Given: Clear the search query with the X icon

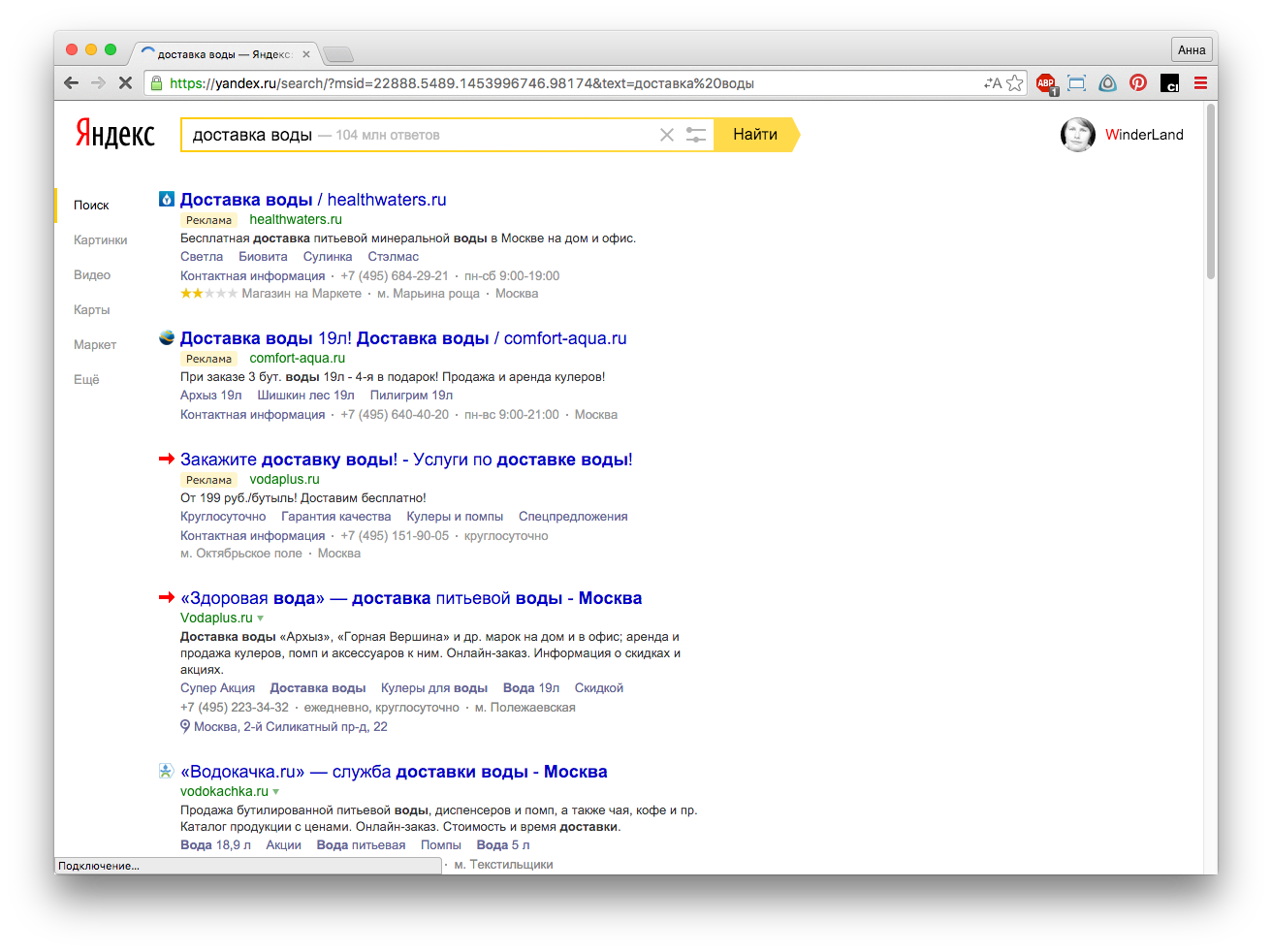Looking at the screenshot, I should pyautogui.click(x=667, y=135).
